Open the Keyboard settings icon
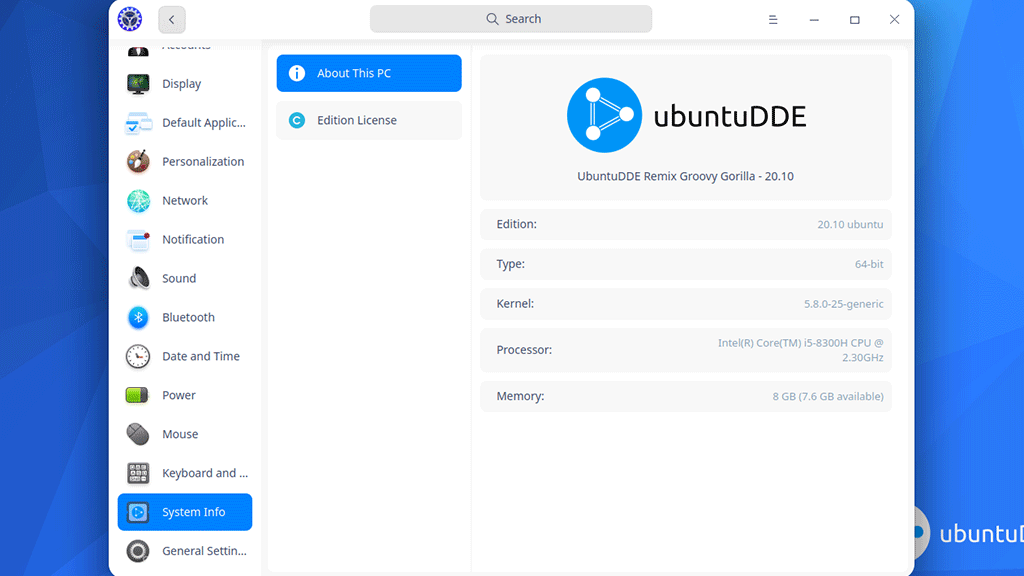Image resolution: width=1024 pixels, height=576 pixels. [x=138, y=472]
